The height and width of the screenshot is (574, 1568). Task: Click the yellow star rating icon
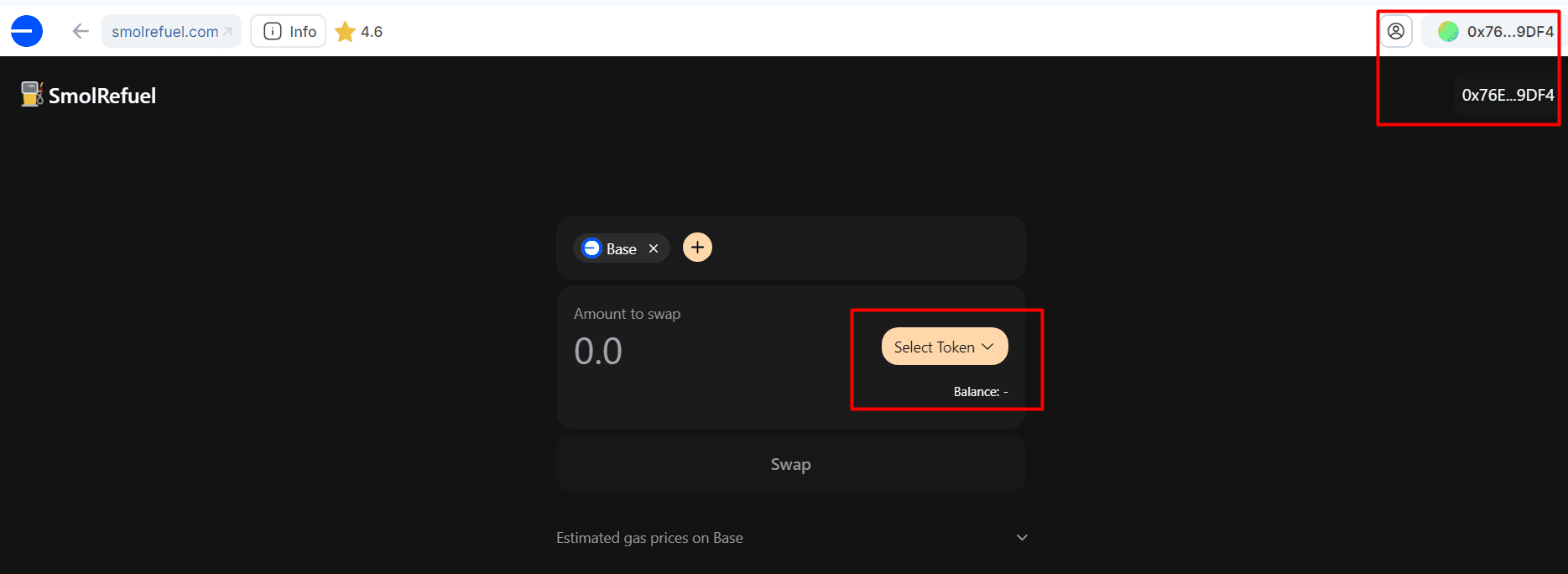click(345, 32)
